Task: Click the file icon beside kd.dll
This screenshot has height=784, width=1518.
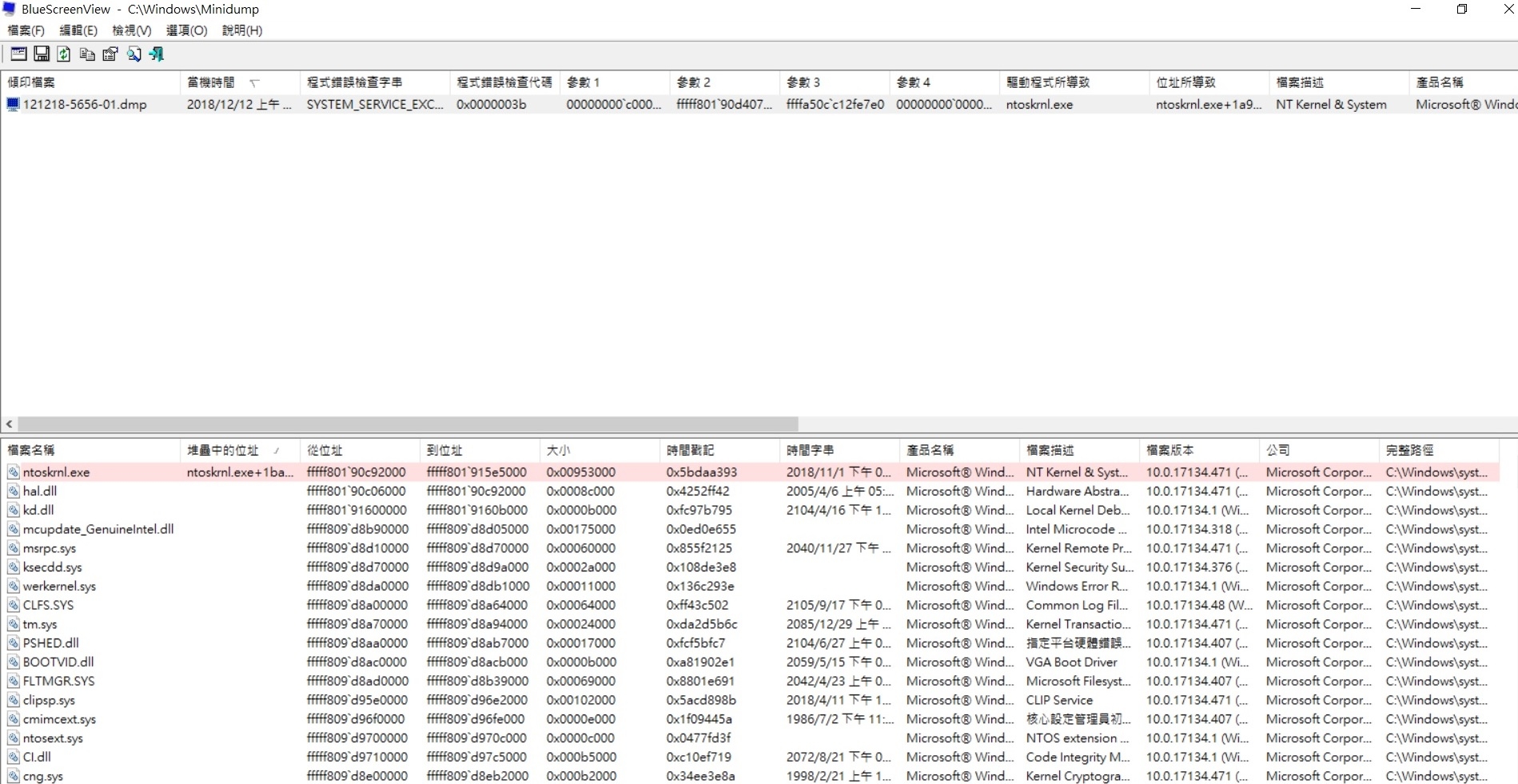Action: pyautogui.click(x=14, y=510)
